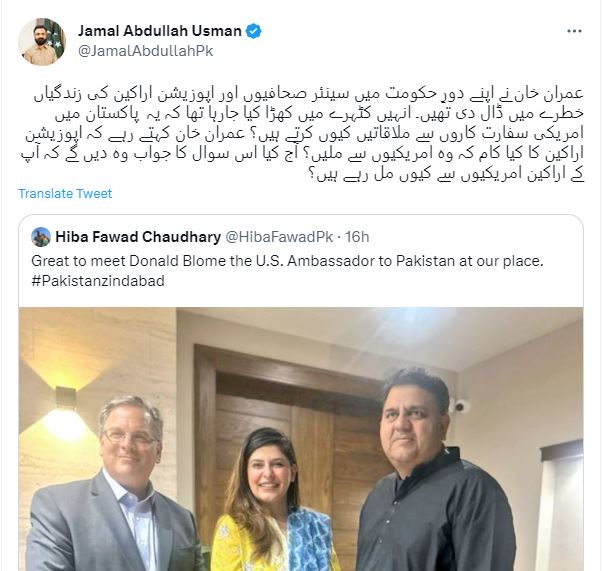
Task: Click Hiba Fawad Chaudhary's small avatar
Action: (x=41, y=237)
